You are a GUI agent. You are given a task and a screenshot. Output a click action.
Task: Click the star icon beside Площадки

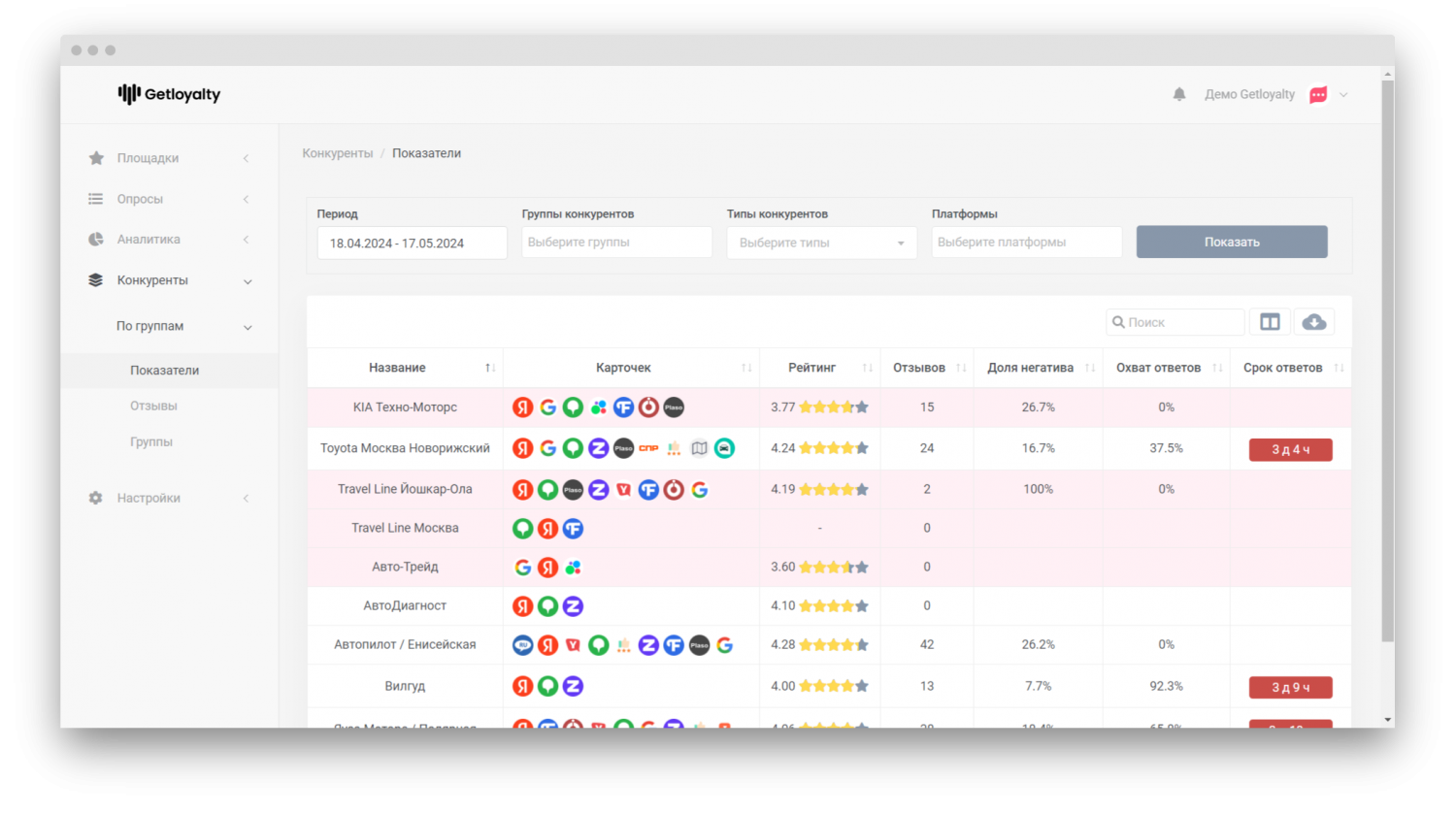coord(96,158)
